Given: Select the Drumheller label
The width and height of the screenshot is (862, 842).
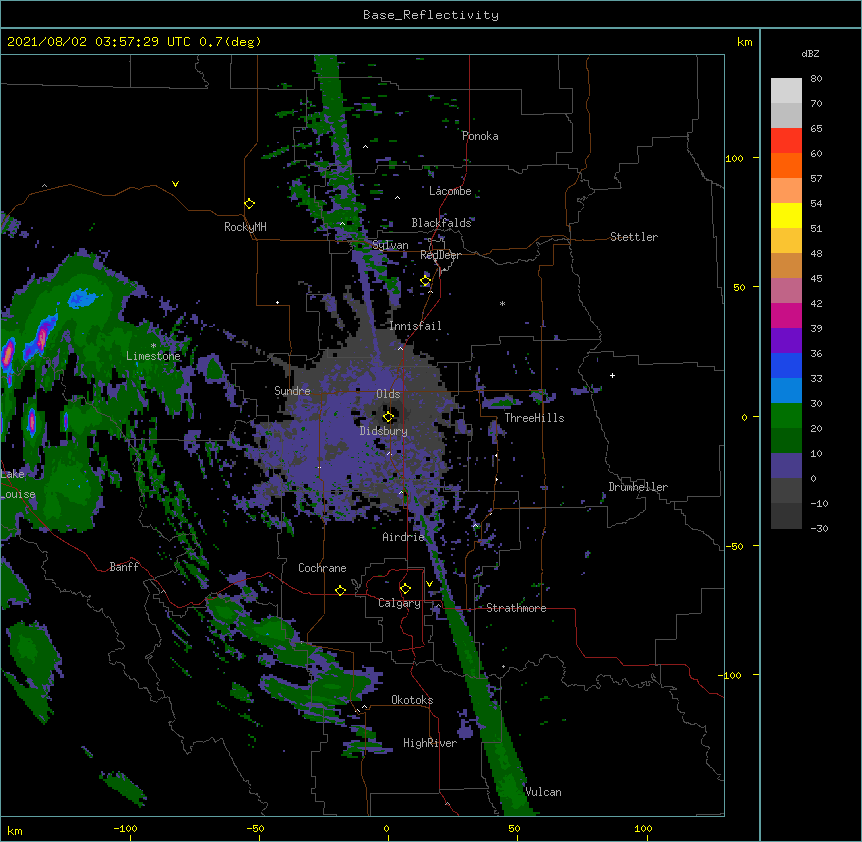Looking at the screenshot, I should (x=638, y=487).
